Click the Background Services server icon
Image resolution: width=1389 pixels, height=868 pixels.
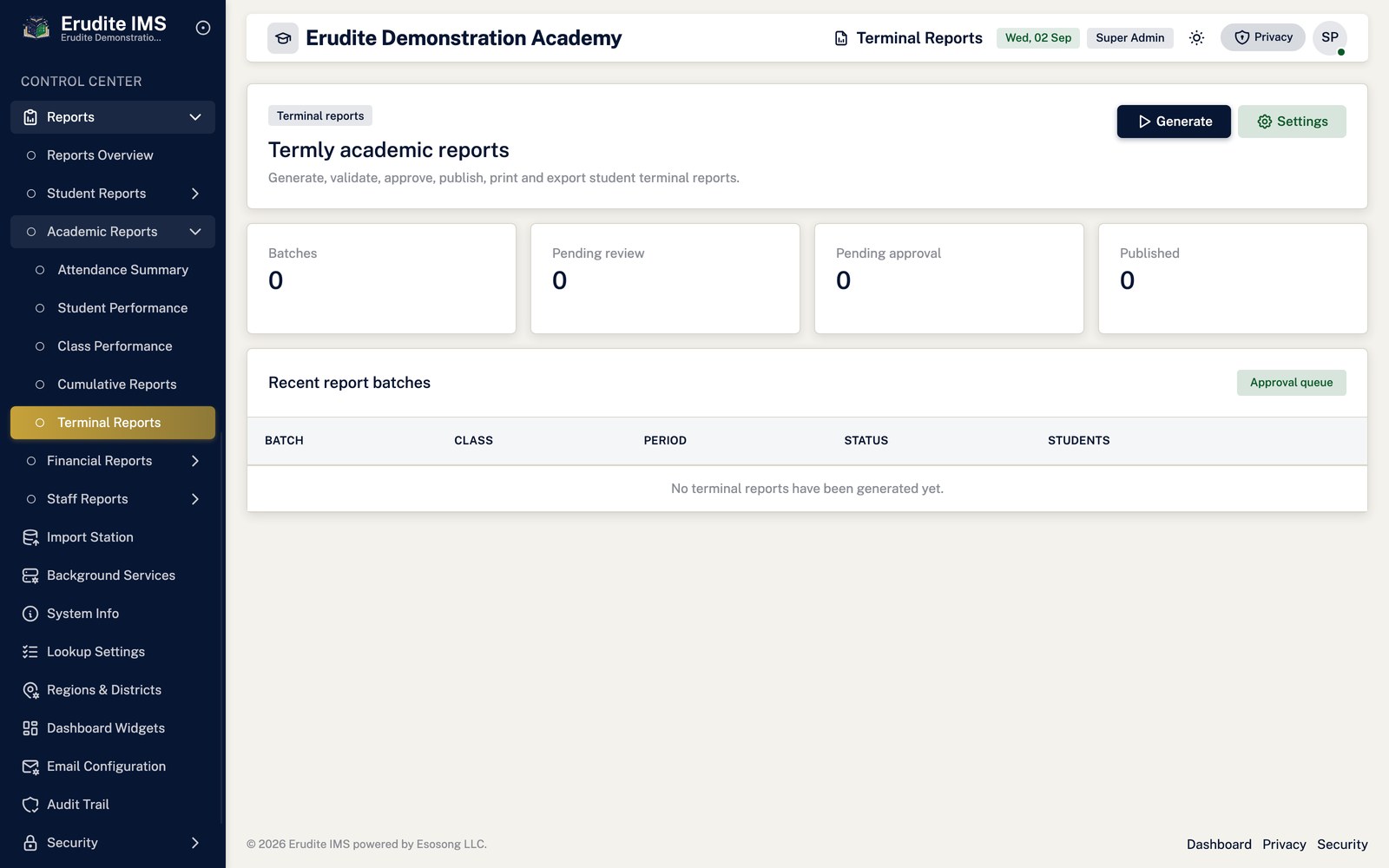click(30, 575)
